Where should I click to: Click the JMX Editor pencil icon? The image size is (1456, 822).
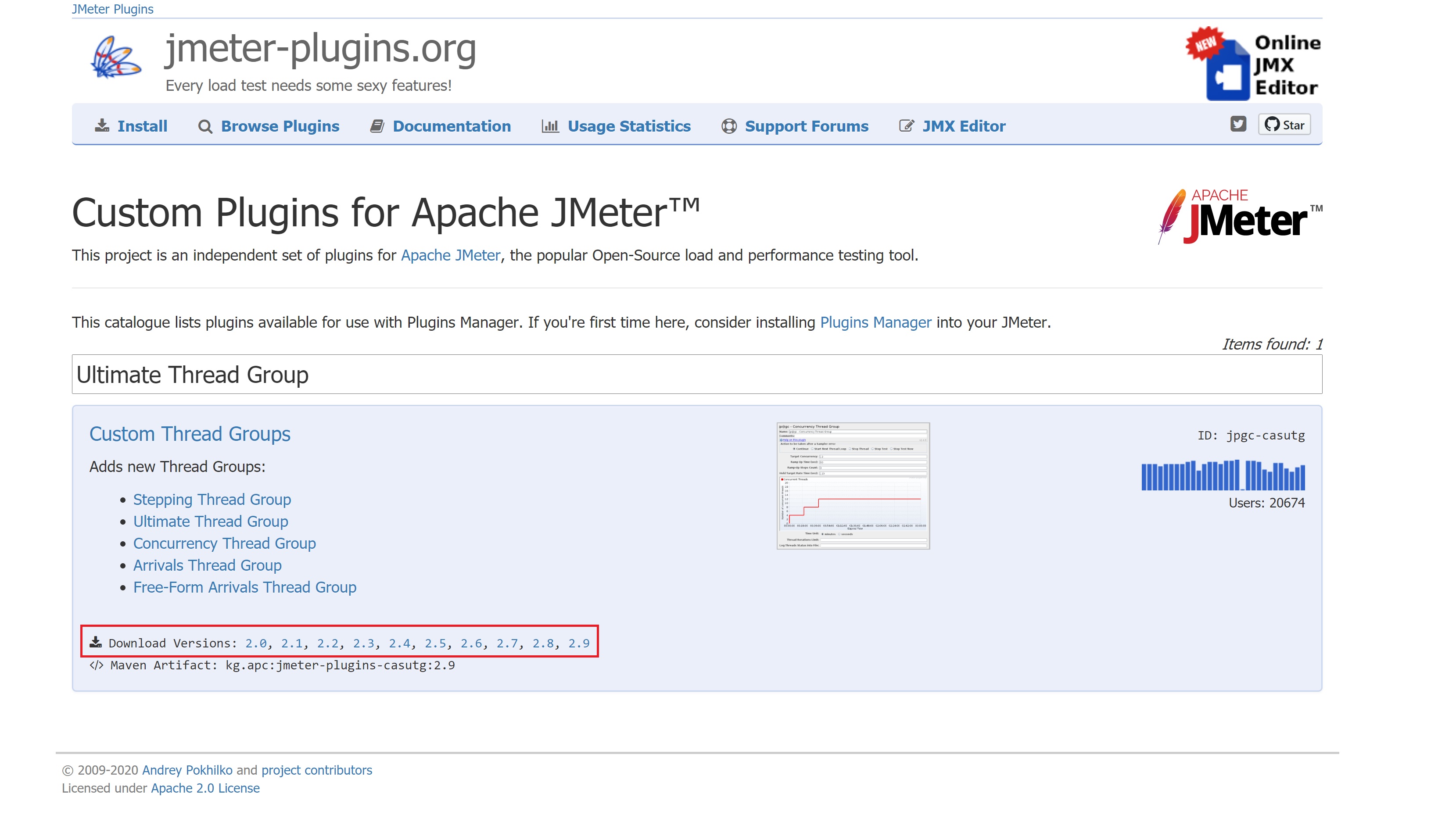point(907,126)
